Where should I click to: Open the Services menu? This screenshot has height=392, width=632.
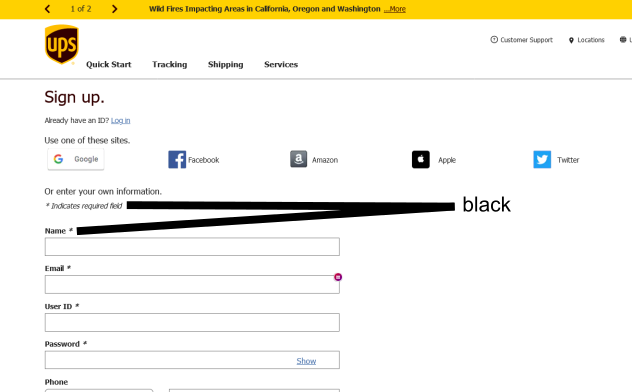[x=281, y=64]
